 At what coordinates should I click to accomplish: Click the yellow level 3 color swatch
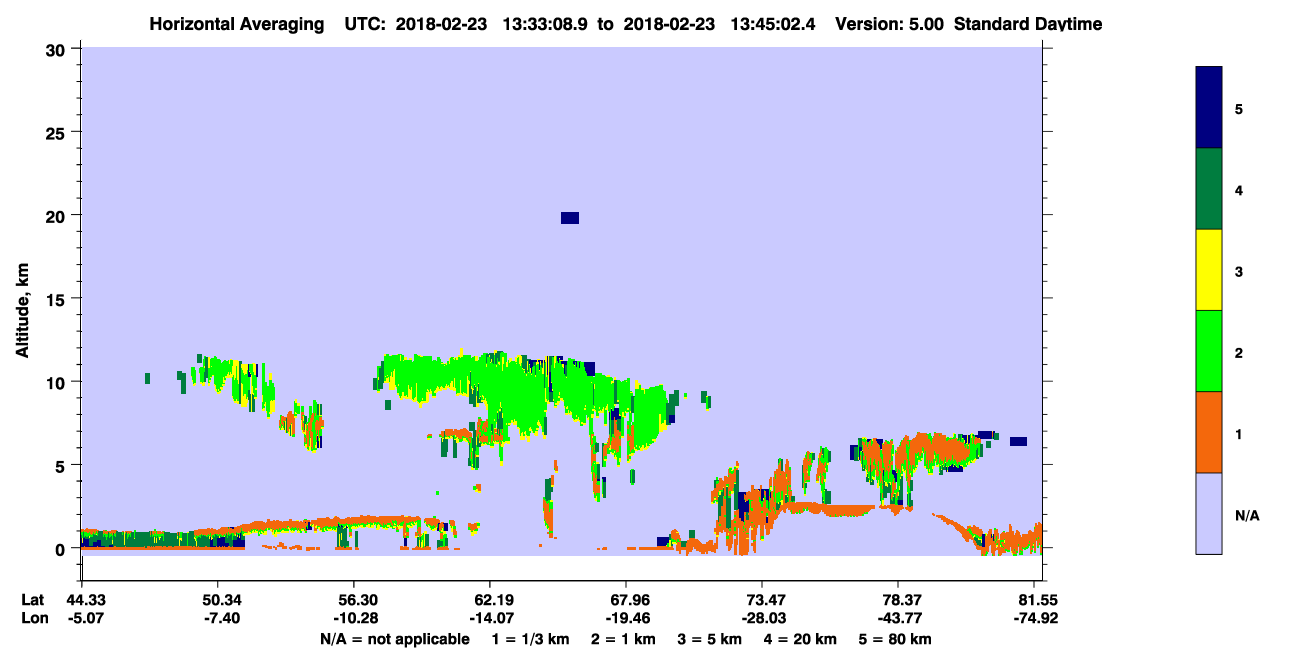click(x=1209, y=270)
